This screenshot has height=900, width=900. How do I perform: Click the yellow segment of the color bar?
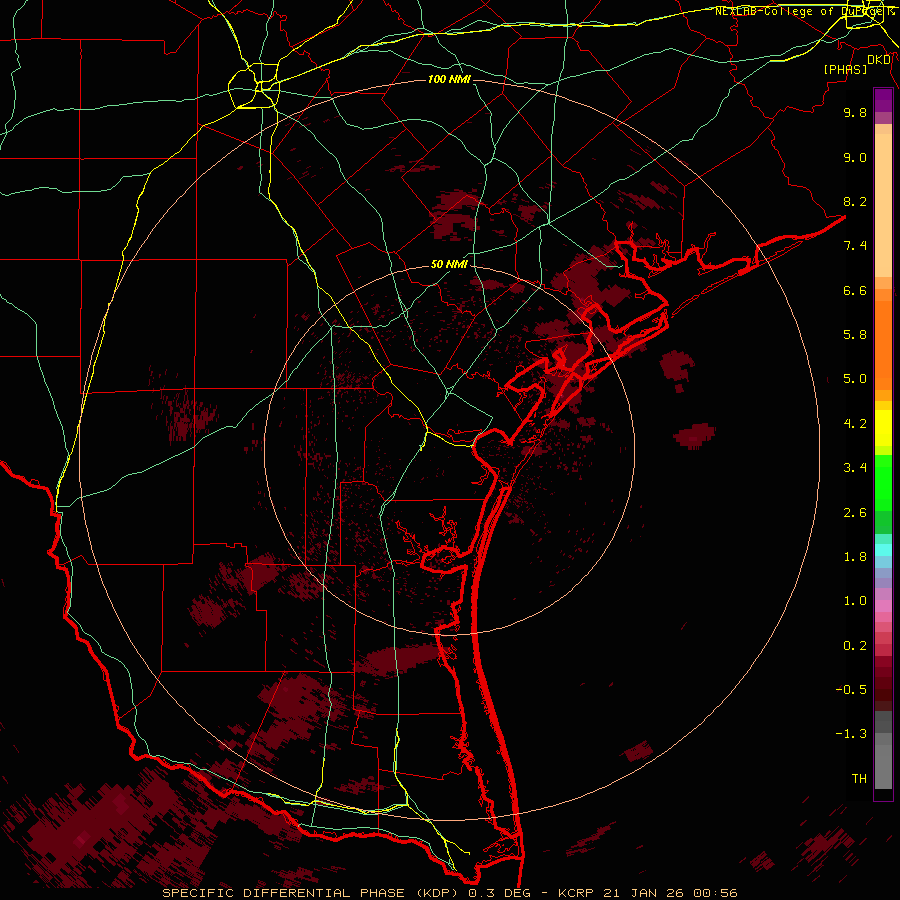point(883,428)
